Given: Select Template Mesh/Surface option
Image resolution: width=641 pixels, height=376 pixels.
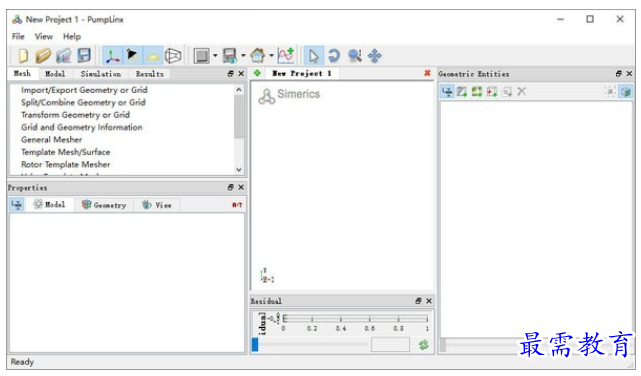Looking at the screenshot, I should click(66, 152).
